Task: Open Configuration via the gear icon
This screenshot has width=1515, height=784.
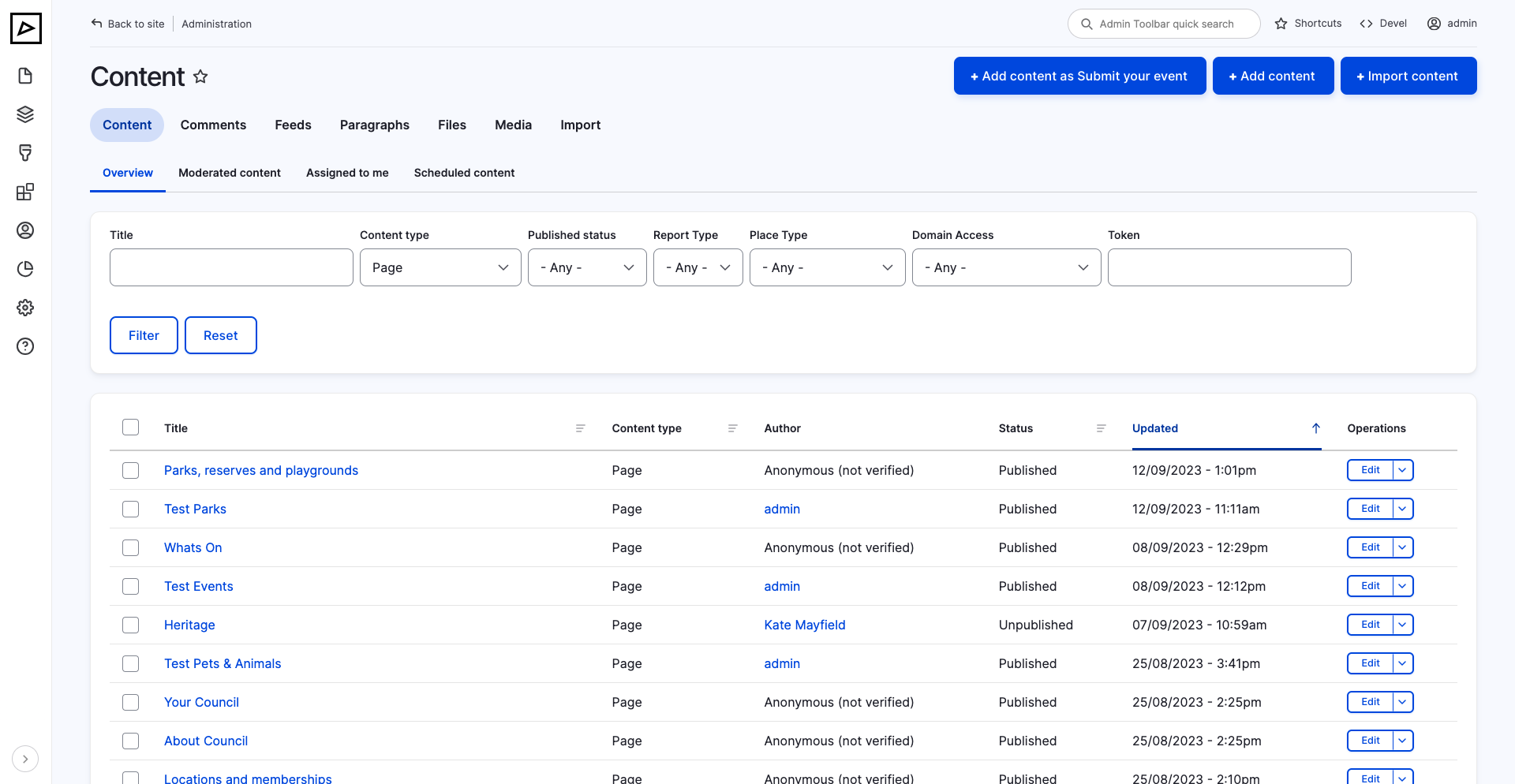Action: [25, 308]
